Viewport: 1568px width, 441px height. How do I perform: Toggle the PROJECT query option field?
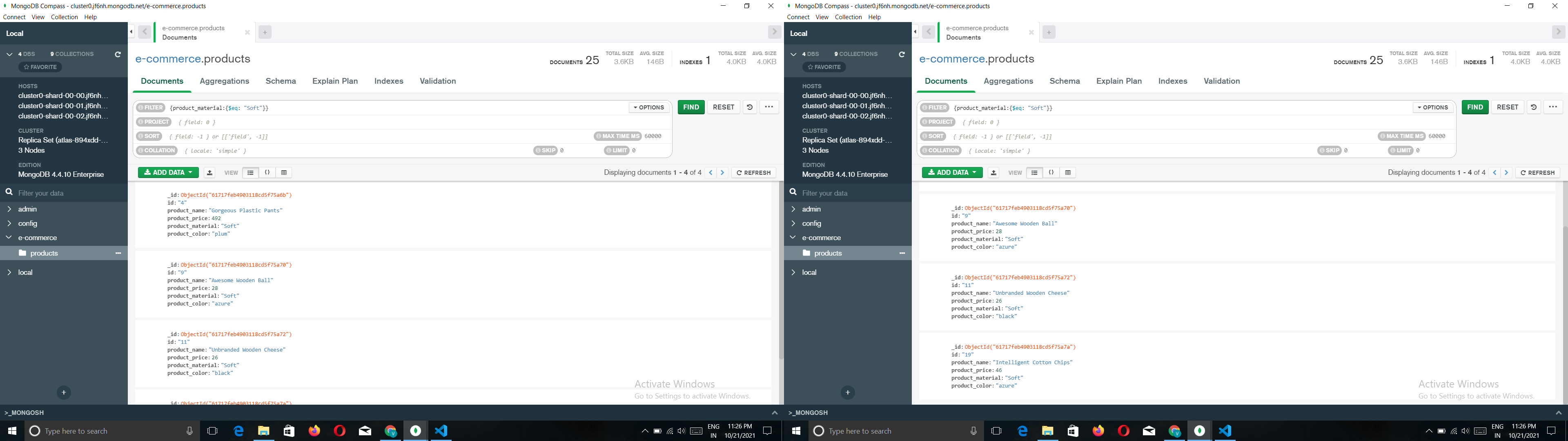pos(154,121)
